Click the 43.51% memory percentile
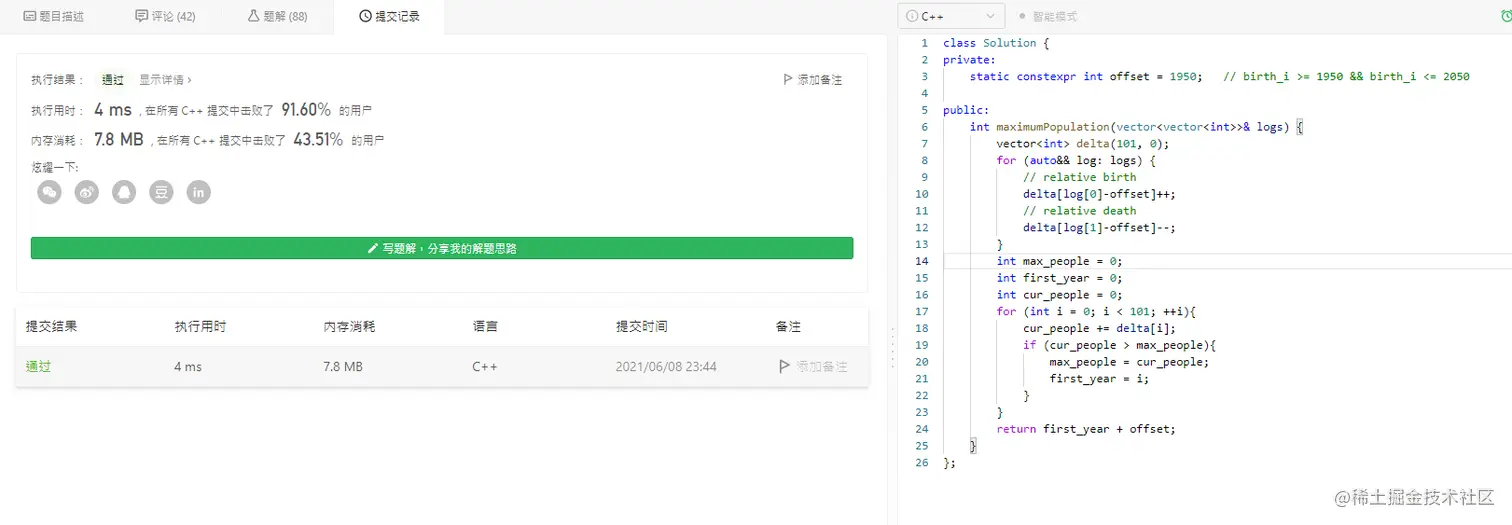 [x=318, y=139]
